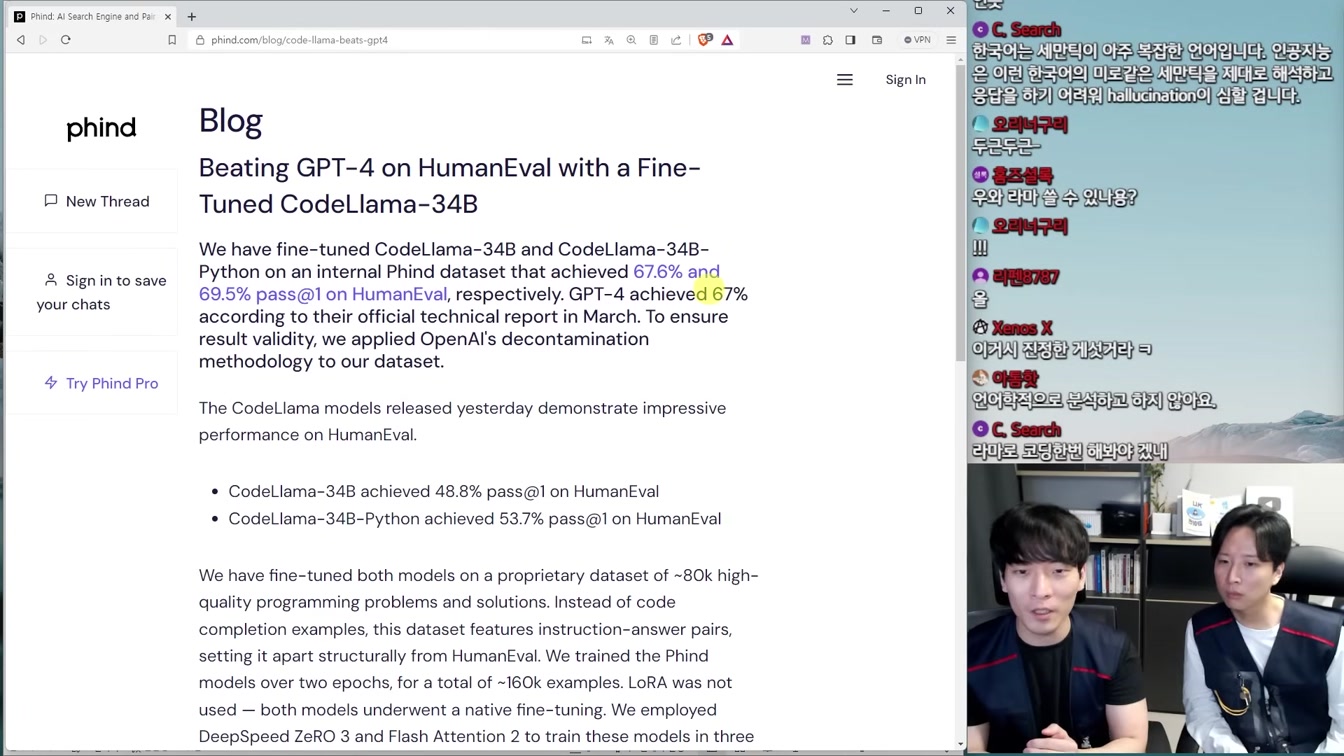Reload the Phind blog page
Image resolution: width=1344 pixels, height=756 pixels.
point(66,40)
